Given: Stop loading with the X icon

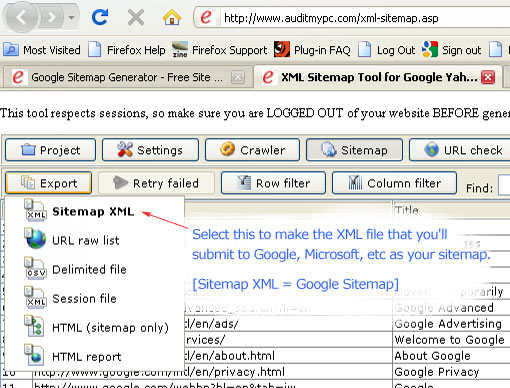Looking at the screenshot, I should point(136,17).
